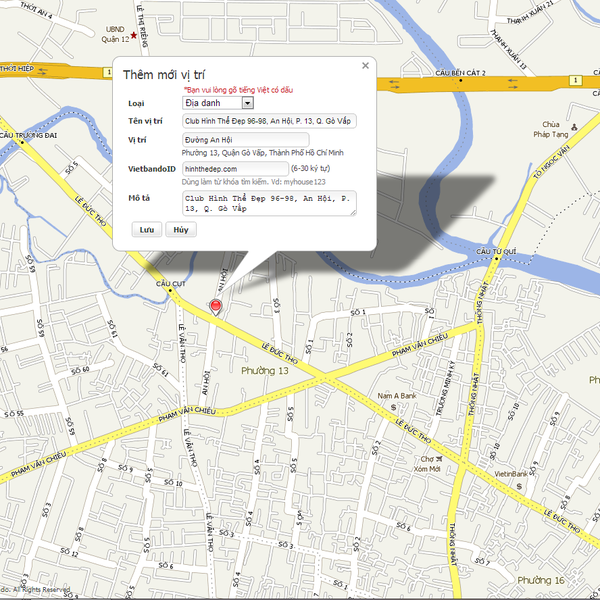Click the red location marker pin
Viewport: 600px width, 600px height.
(216, 307)
